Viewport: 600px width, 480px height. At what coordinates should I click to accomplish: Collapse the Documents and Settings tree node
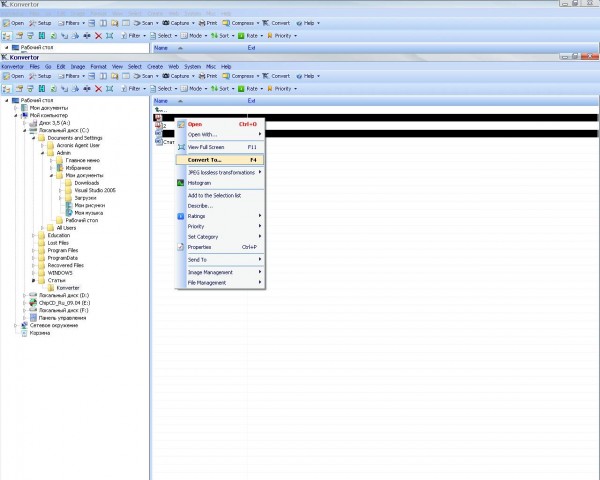coord(34,138)
